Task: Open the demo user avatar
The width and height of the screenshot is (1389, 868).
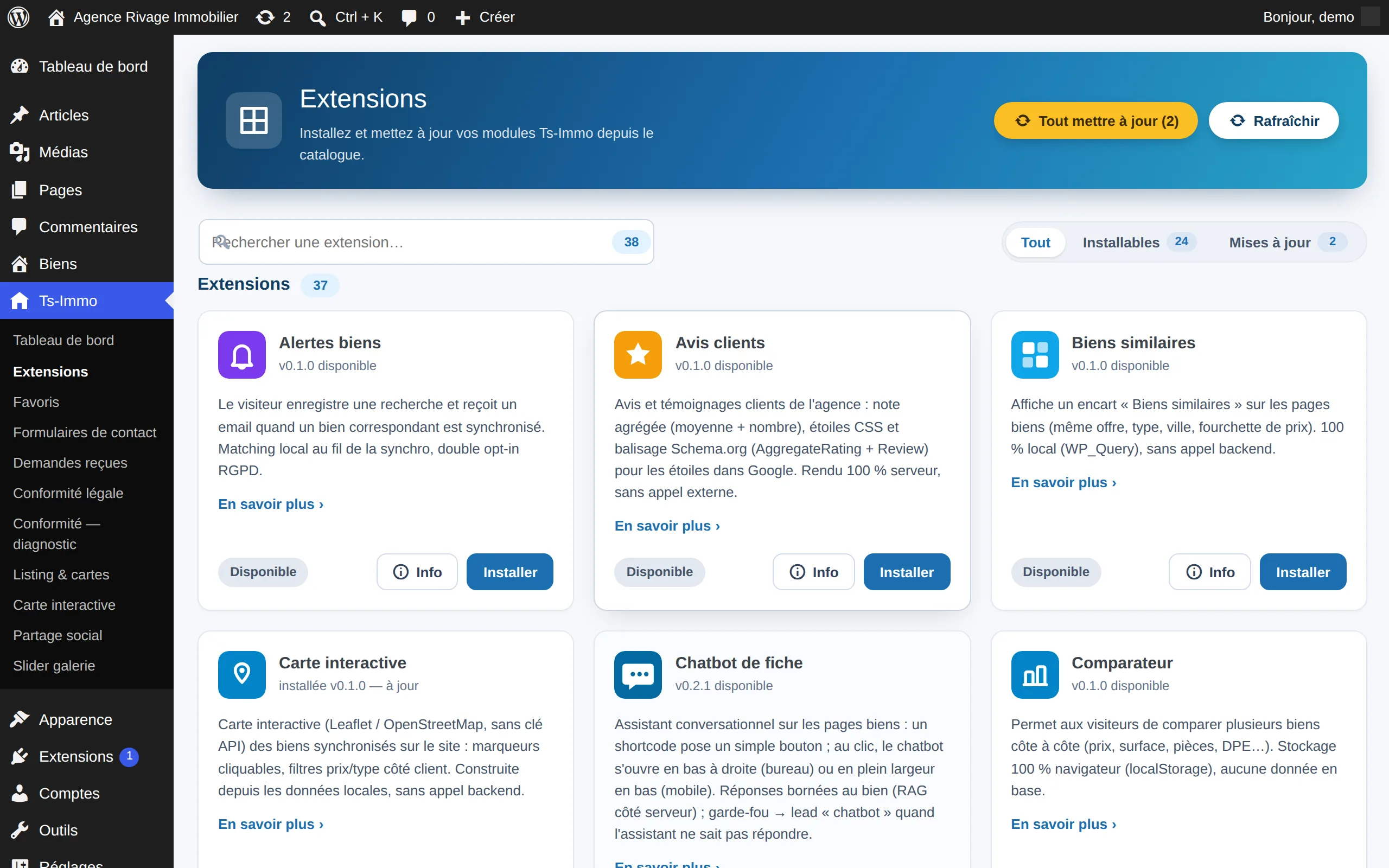Action: tap(1370, 17)
